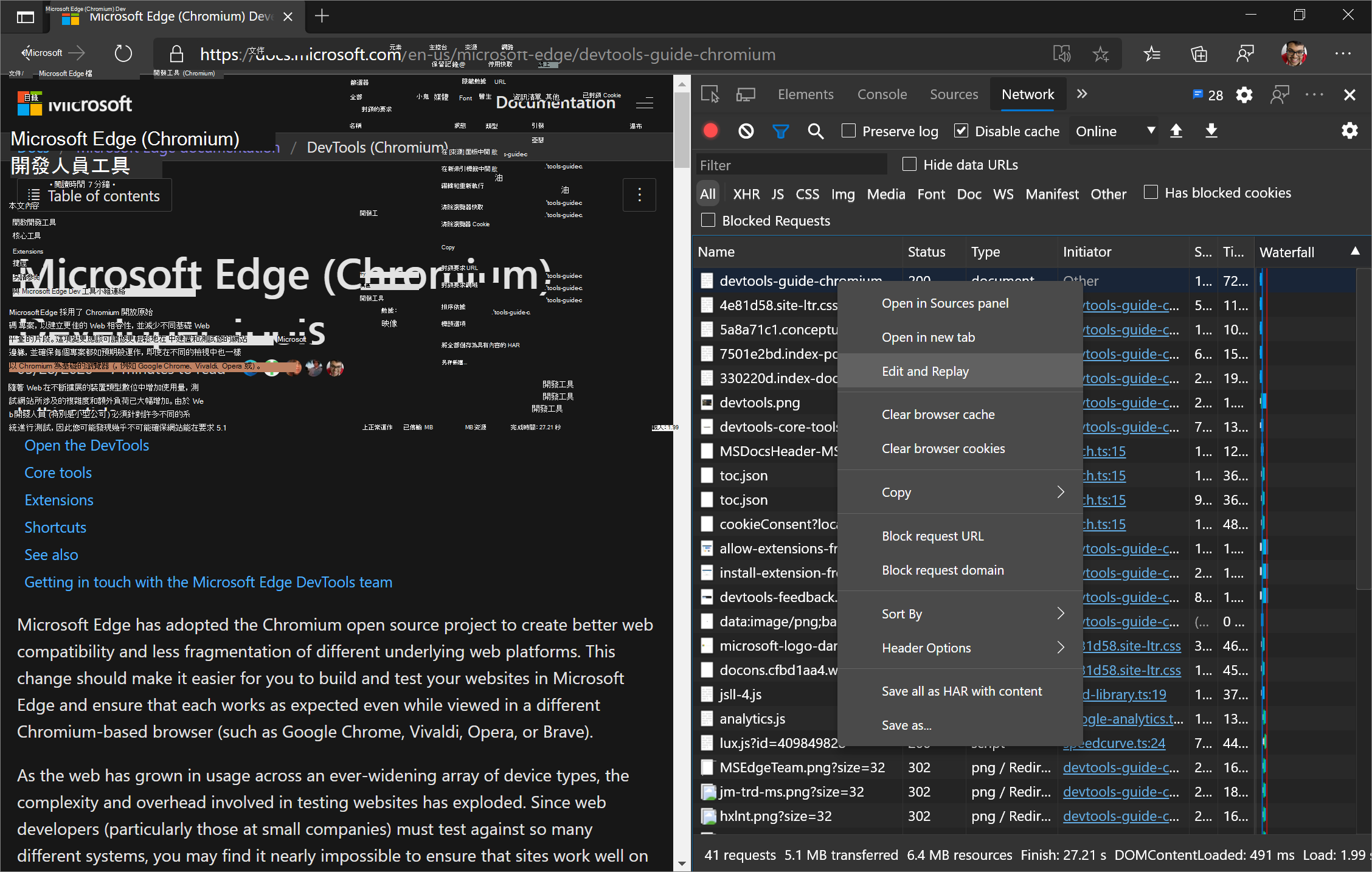Click the record network log button

pyautogui.click(x=710, y=131)
